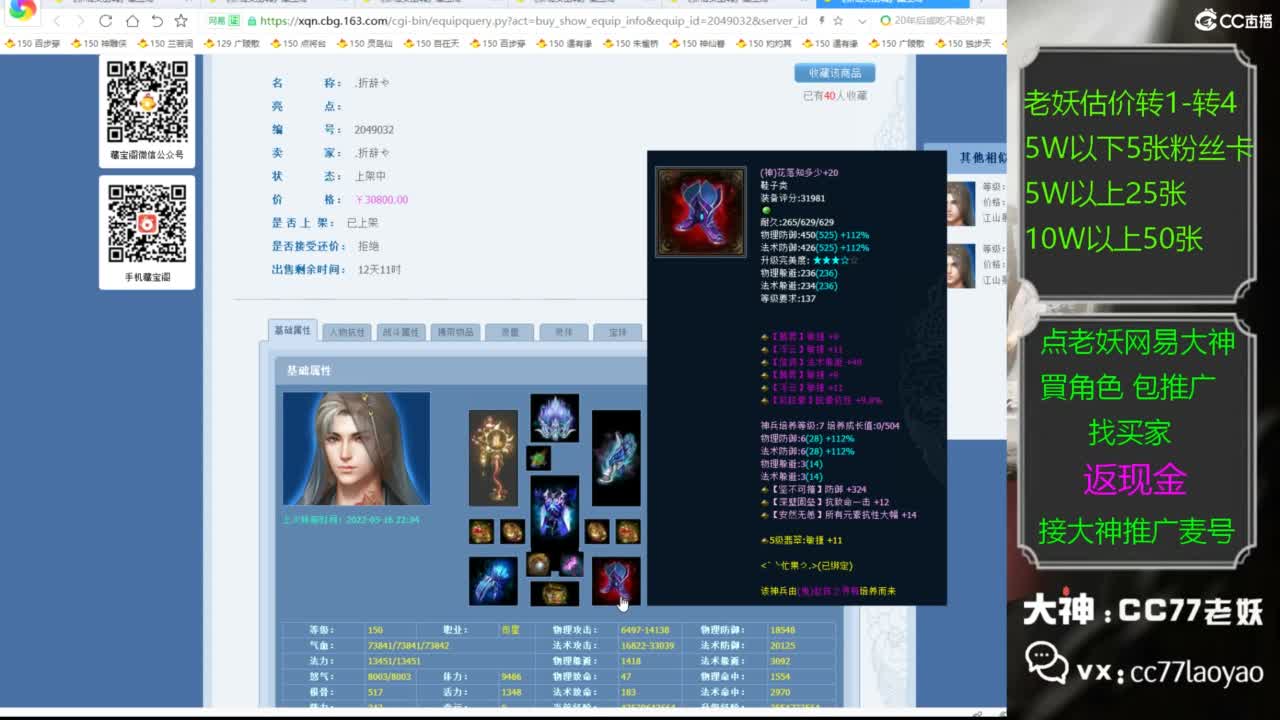Viewport: 1280px width, 720px height.
Task: Click the browser logo at top-left
Action: [x=22, y=10]
